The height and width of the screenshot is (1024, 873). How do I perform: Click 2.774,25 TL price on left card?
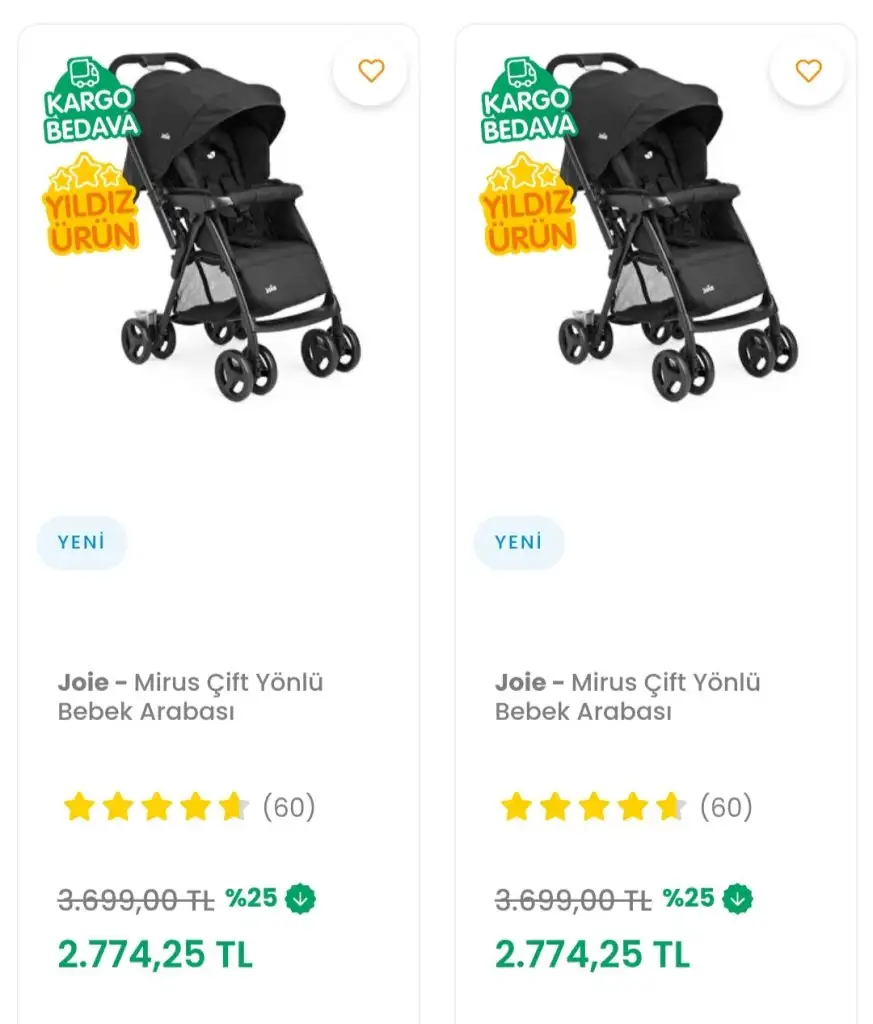tap(155, 954)
